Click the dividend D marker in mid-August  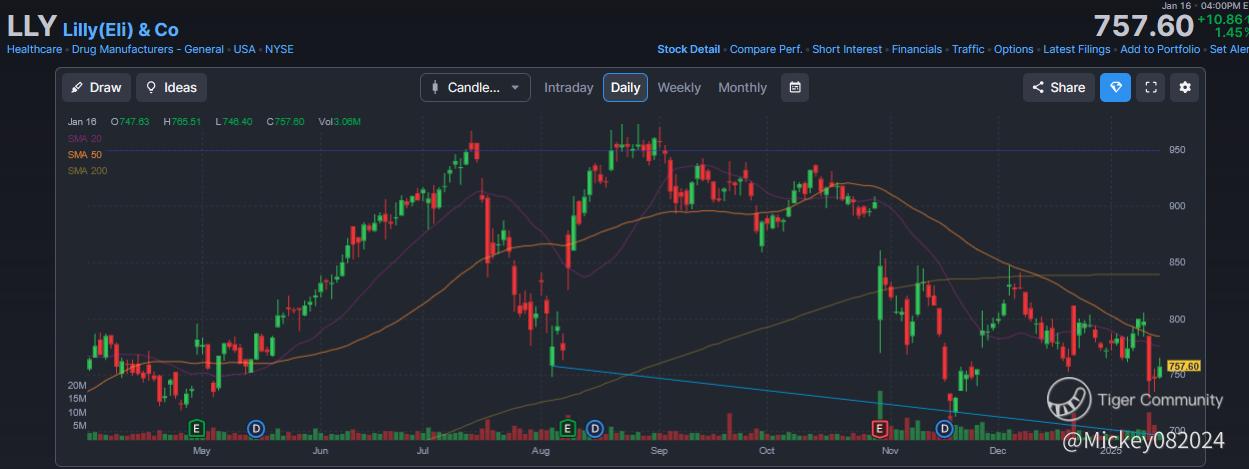594,428
